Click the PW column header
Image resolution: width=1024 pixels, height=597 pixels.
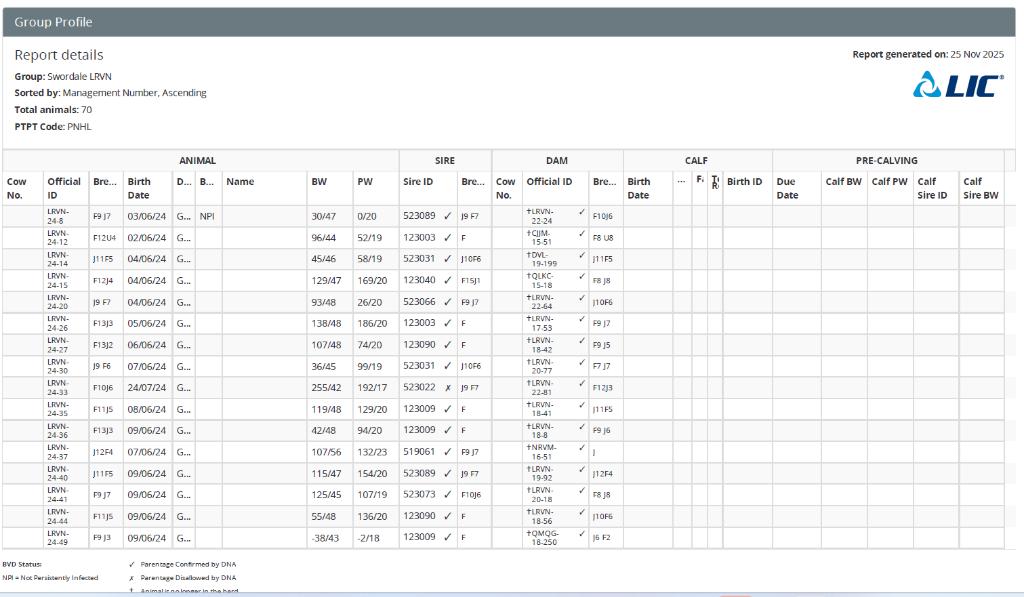(x=364, y=182)
